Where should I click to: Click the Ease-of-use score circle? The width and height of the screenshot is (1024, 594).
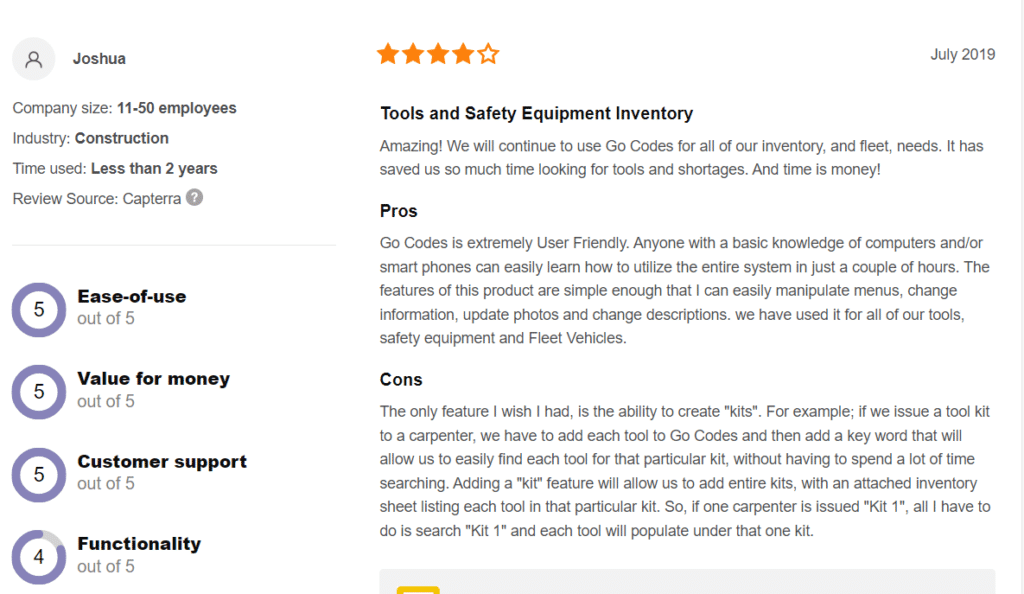click(39, 309)
